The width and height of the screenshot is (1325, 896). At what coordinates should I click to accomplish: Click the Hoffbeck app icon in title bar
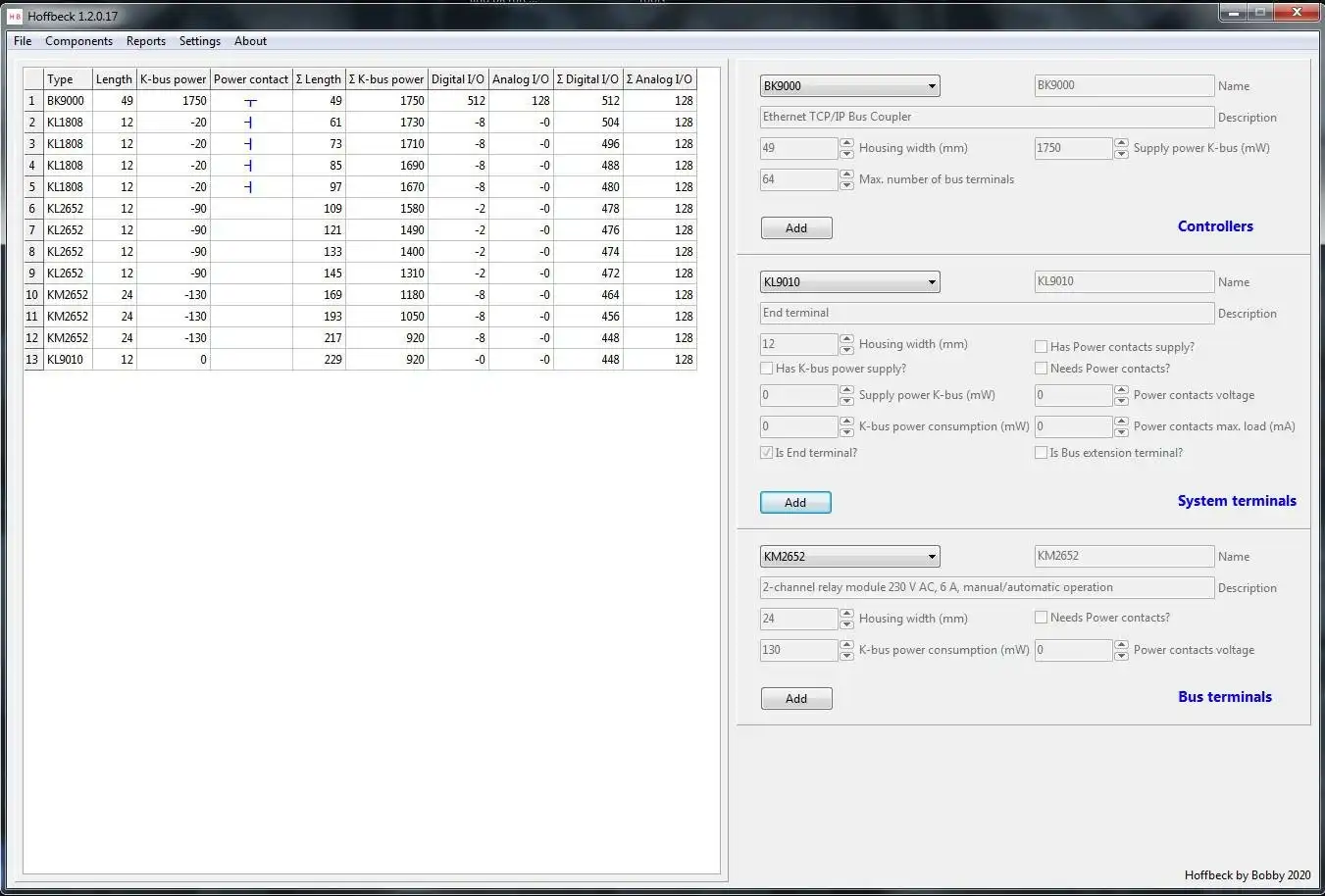pos(15,16)
